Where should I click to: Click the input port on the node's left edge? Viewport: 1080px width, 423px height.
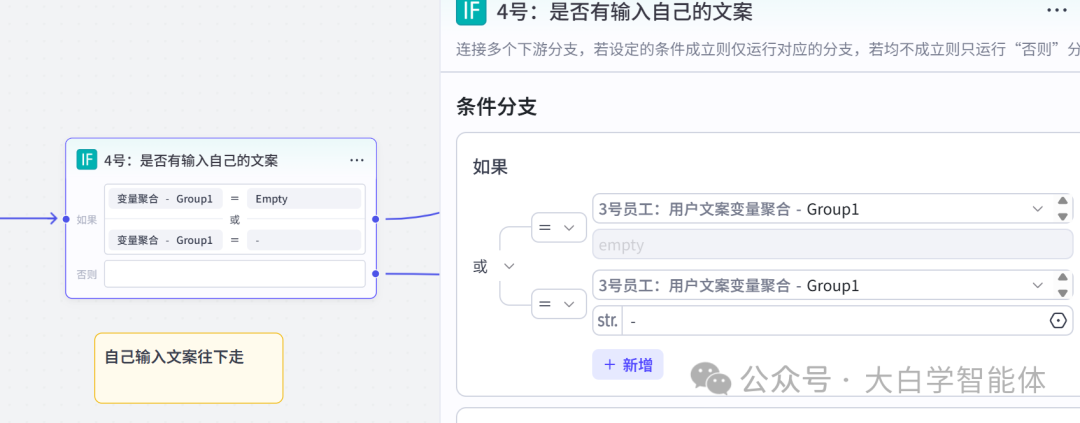pyautogui.click(x=66, y=219)
